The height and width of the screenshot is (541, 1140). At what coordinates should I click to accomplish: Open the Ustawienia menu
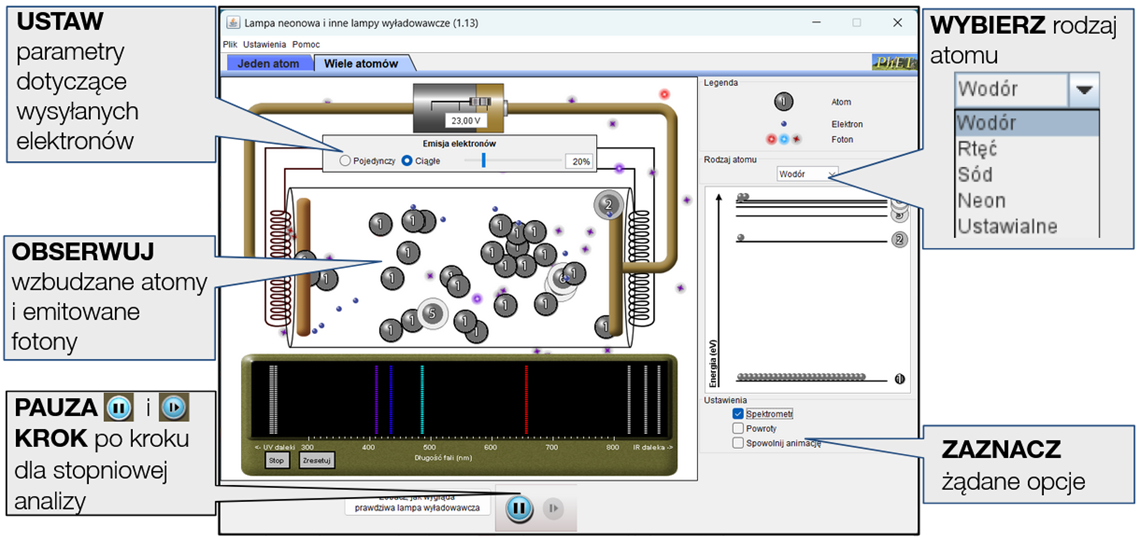tap(265, 44)
